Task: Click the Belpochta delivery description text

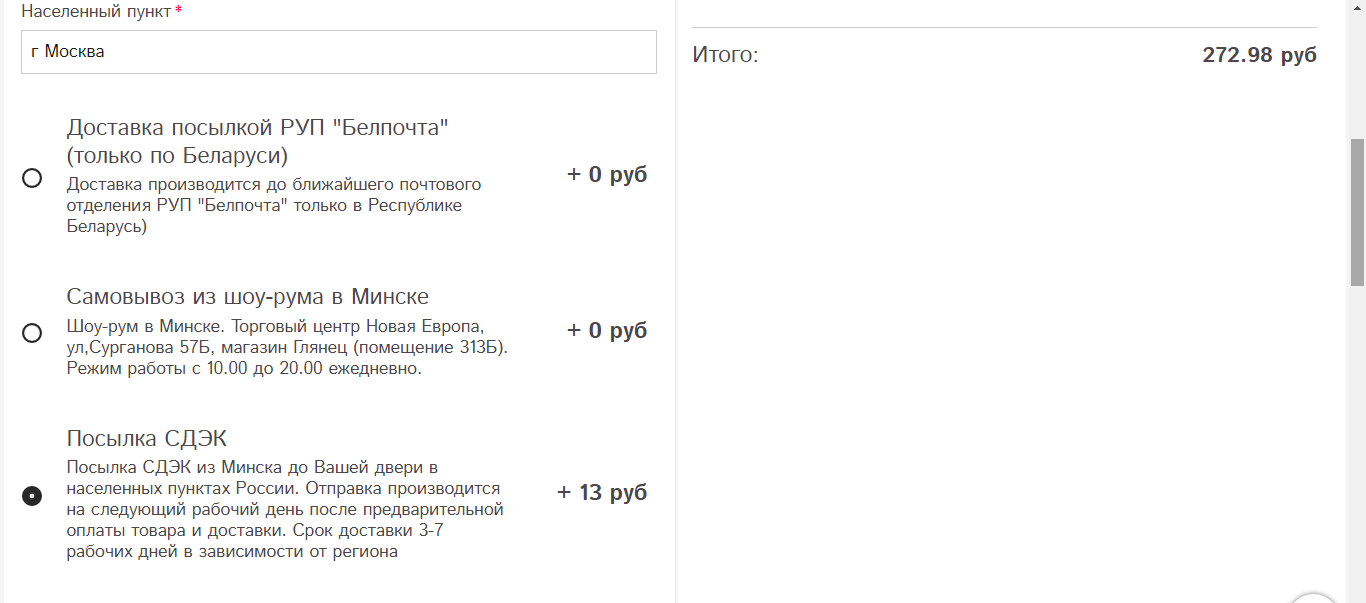Action: coord(273,205)
